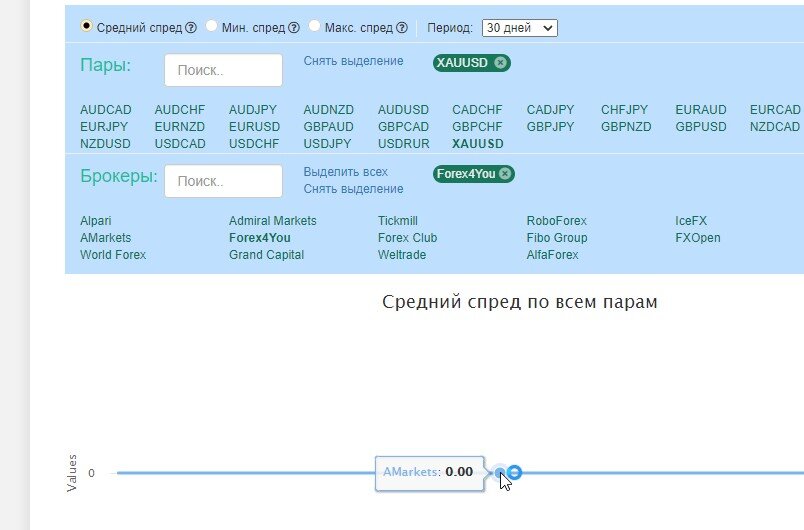Select the FXOpen broker
The width and height of the screenshot is (804, 530).
[x=698, y=238]
